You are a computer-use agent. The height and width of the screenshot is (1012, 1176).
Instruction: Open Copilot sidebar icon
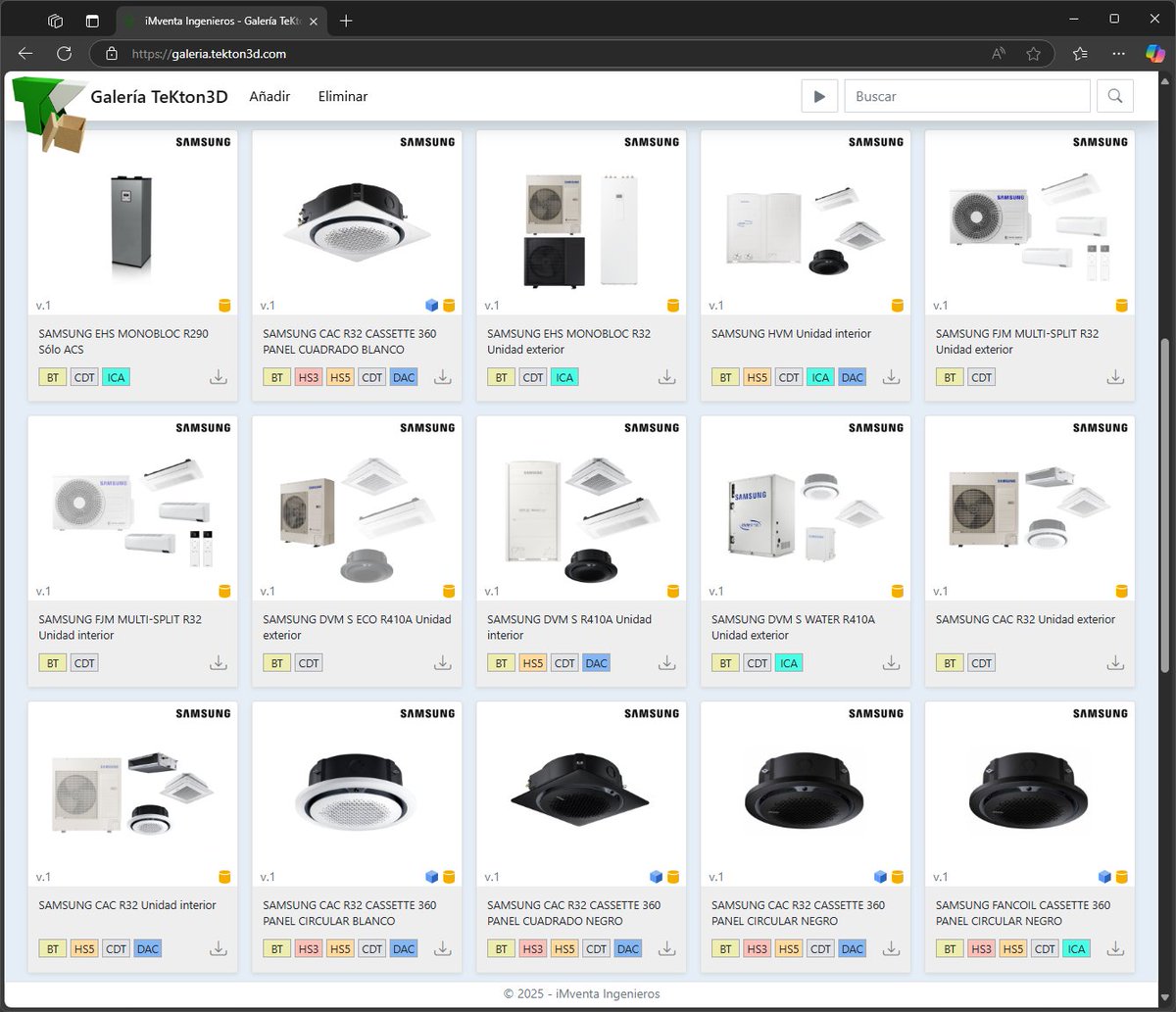pos(1155,54)
